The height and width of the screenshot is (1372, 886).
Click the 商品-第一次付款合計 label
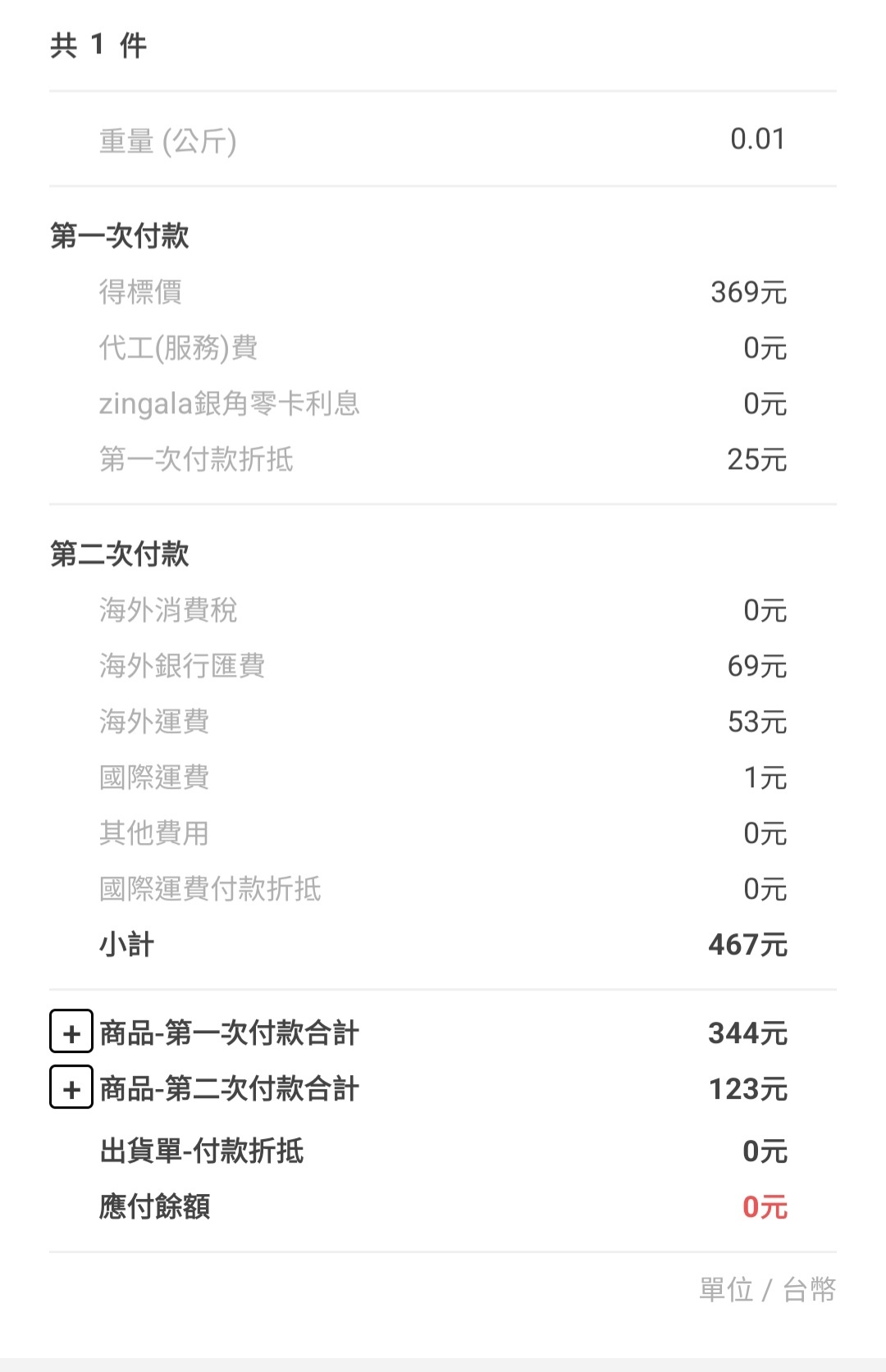pos(229,1032)
